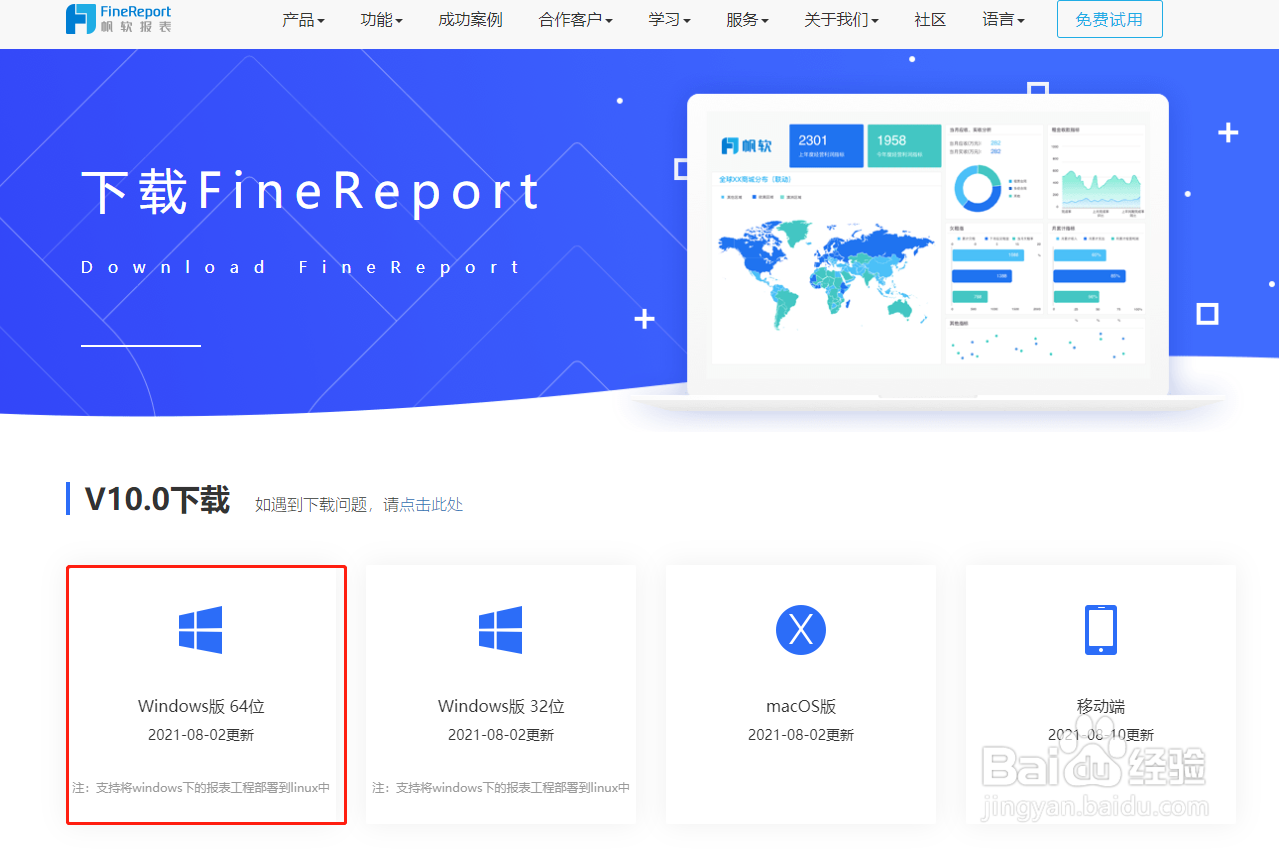Click the 下载FineReport banner heading
This screenshot has height=851, width=1279.
(311, 192)
